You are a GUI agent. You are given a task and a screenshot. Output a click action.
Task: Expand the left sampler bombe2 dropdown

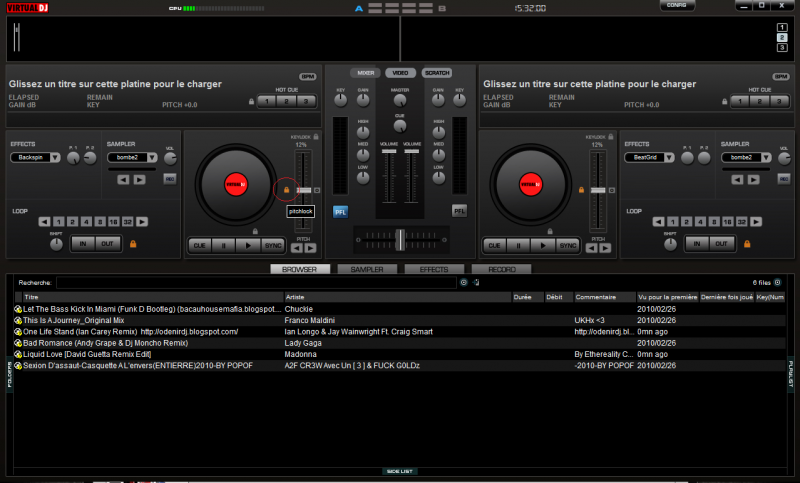pyautogui.click(x=152, y=157)
